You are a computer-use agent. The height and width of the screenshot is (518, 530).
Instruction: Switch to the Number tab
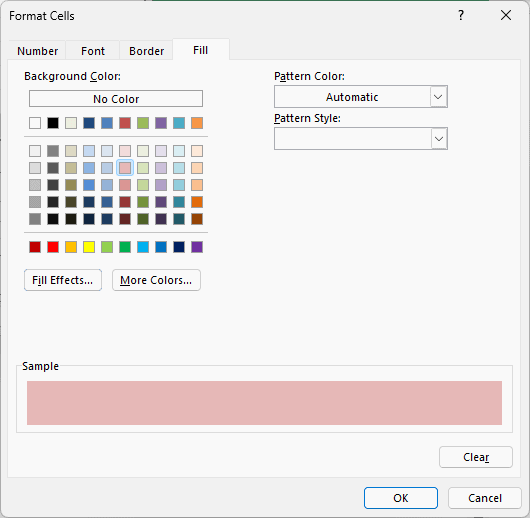coord(38,51)
